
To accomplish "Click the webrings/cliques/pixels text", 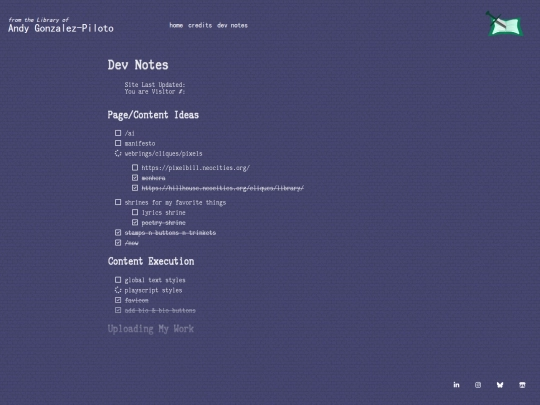I will pos(164,154).
